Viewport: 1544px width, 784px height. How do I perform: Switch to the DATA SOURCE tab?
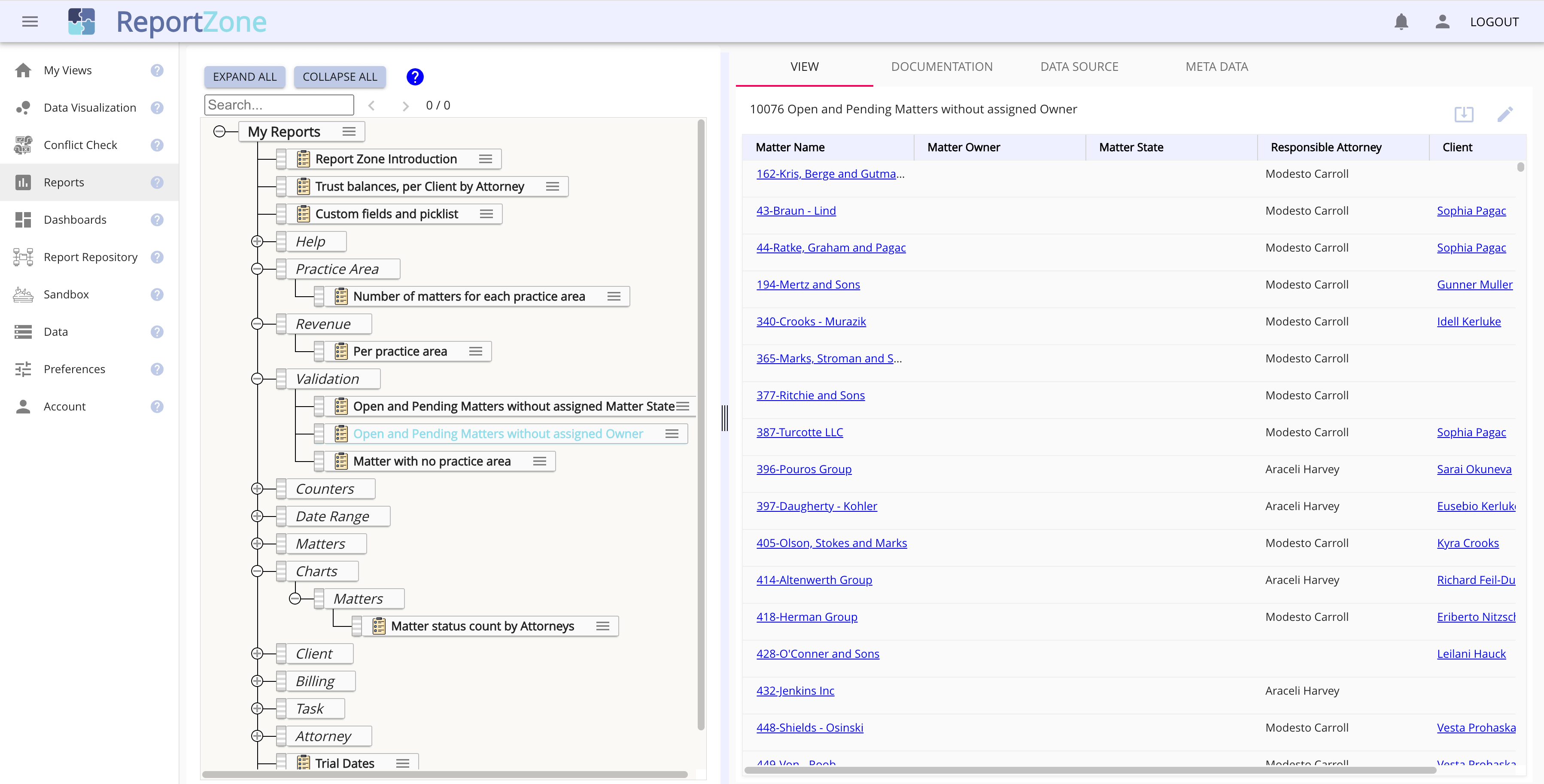[x=1079, y=67]
